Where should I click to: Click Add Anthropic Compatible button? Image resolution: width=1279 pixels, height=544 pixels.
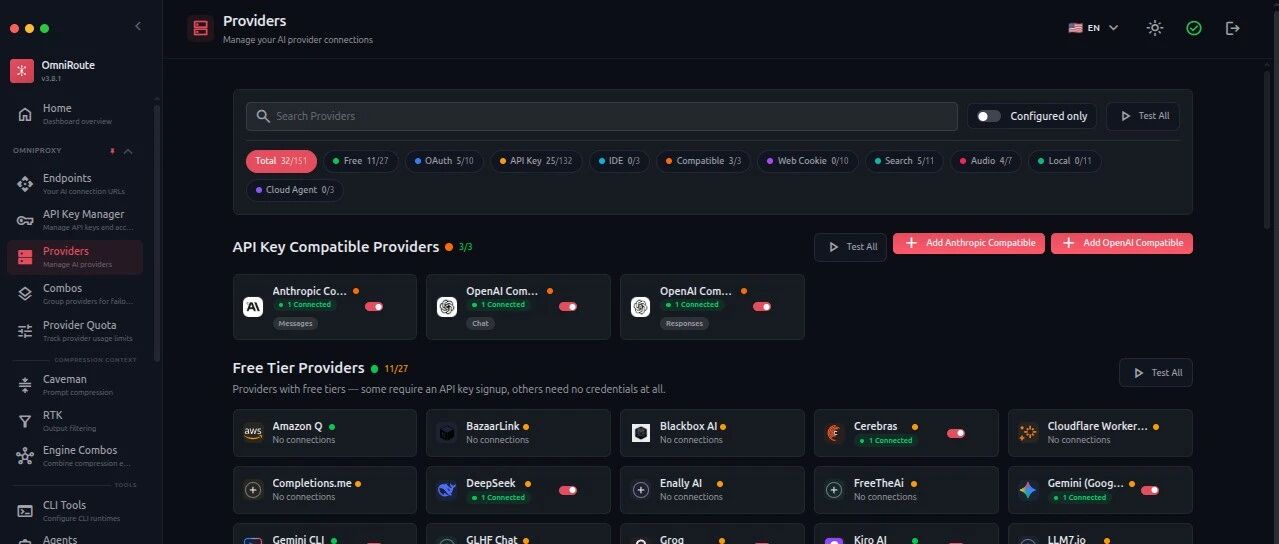(x=969, y=243)
